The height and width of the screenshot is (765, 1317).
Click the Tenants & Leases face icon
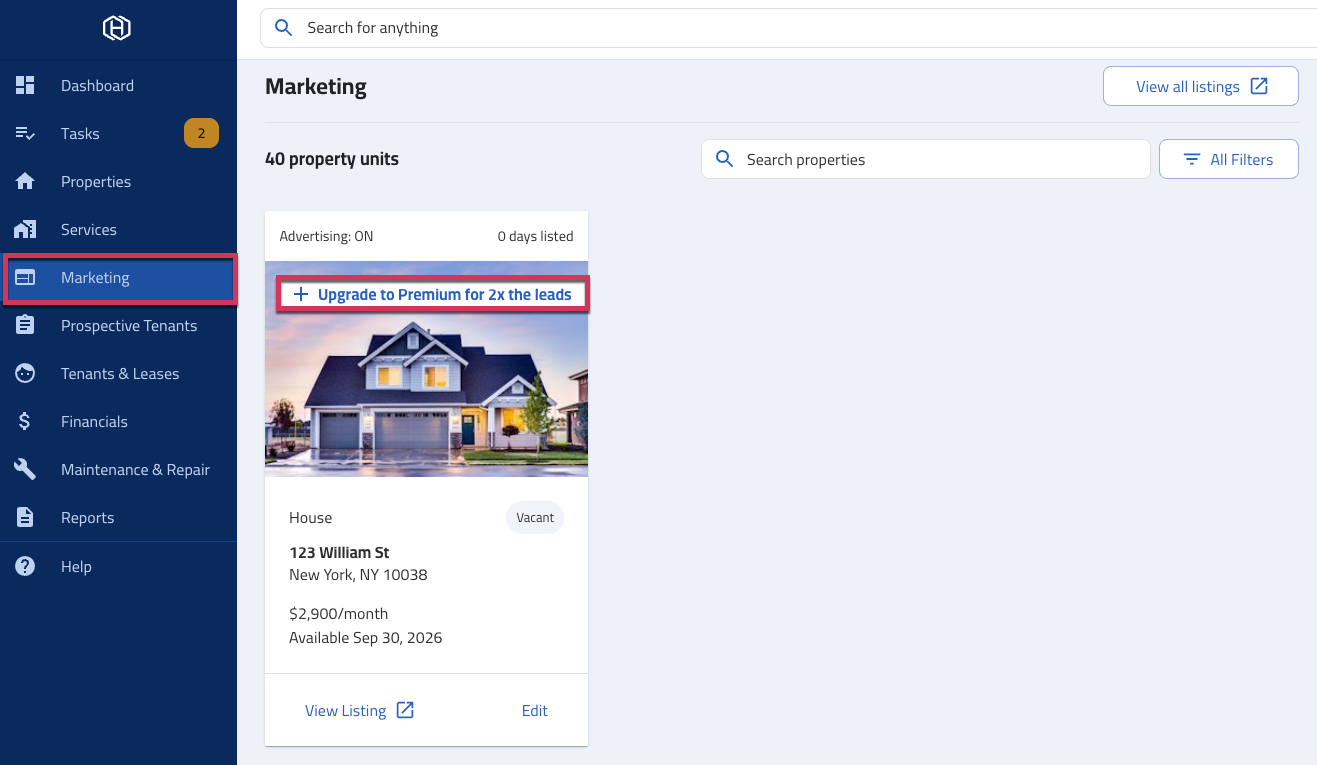tap(25, 373)
